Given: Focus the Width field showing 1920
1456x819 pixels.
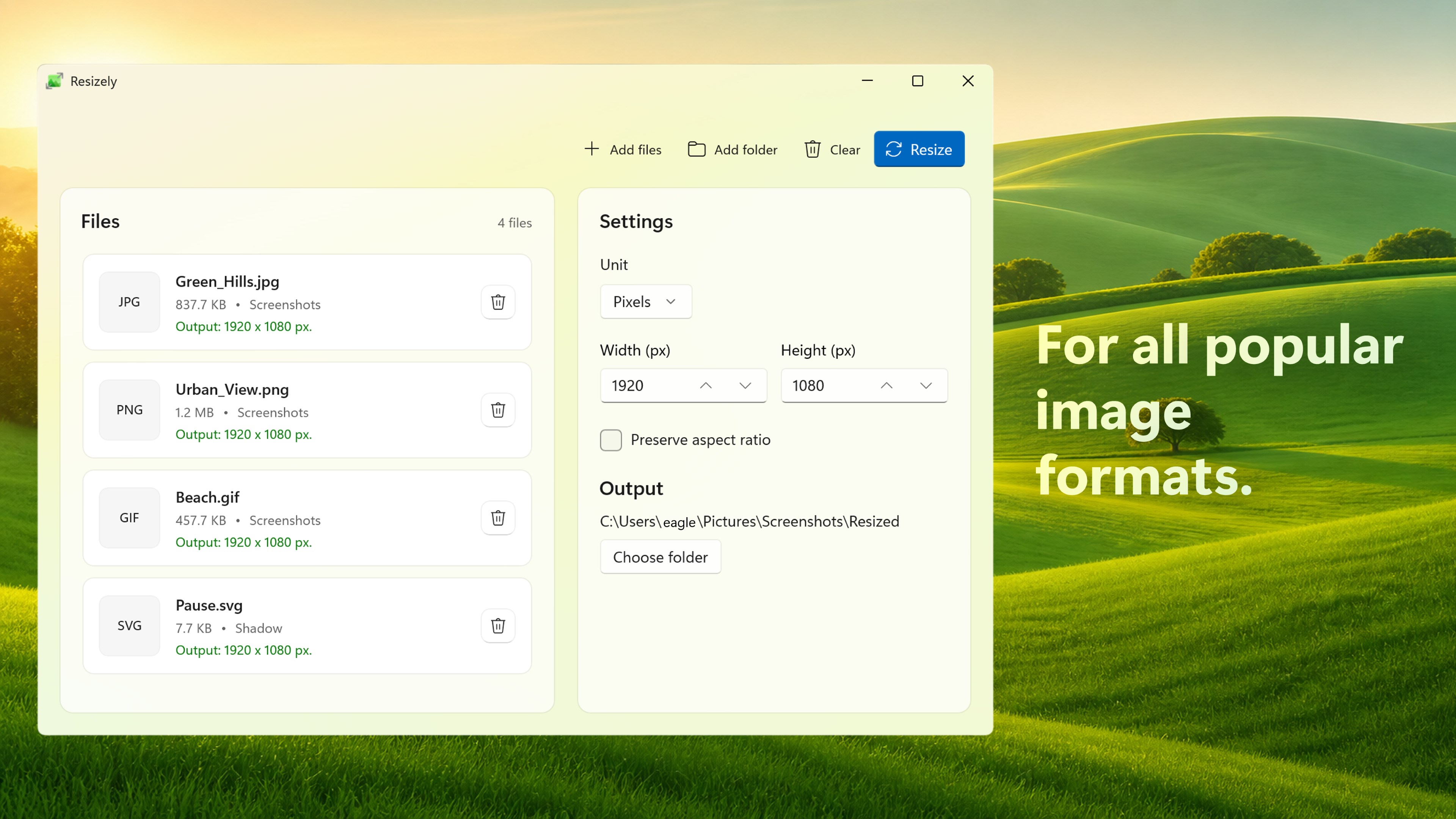Looking at the screenshot, I should tap(683, 386).
